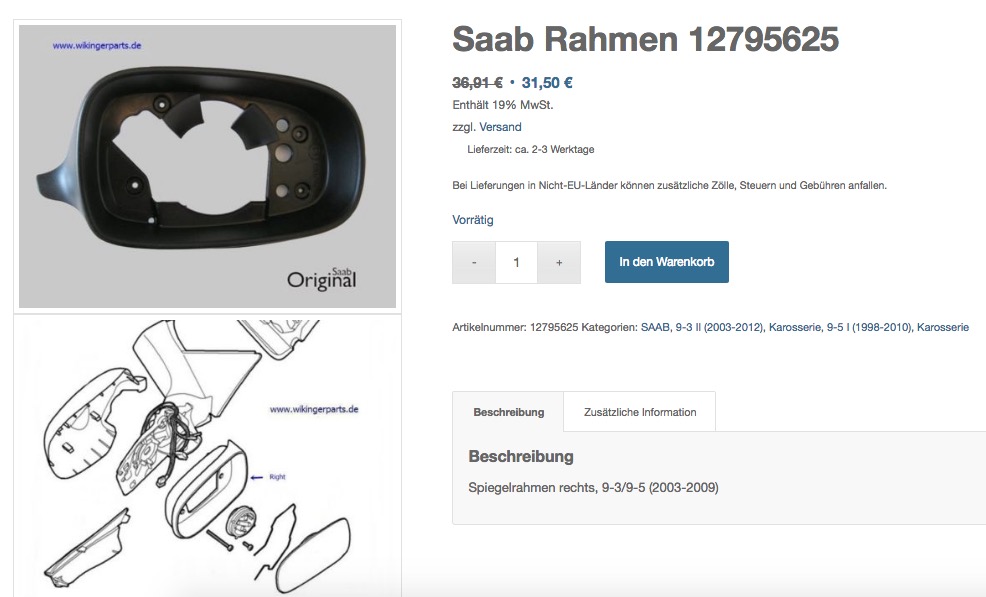This screenshot has width=986, height=597.
Task: Click the Vorrätig stock status text
Action: [x=473, y=220]
